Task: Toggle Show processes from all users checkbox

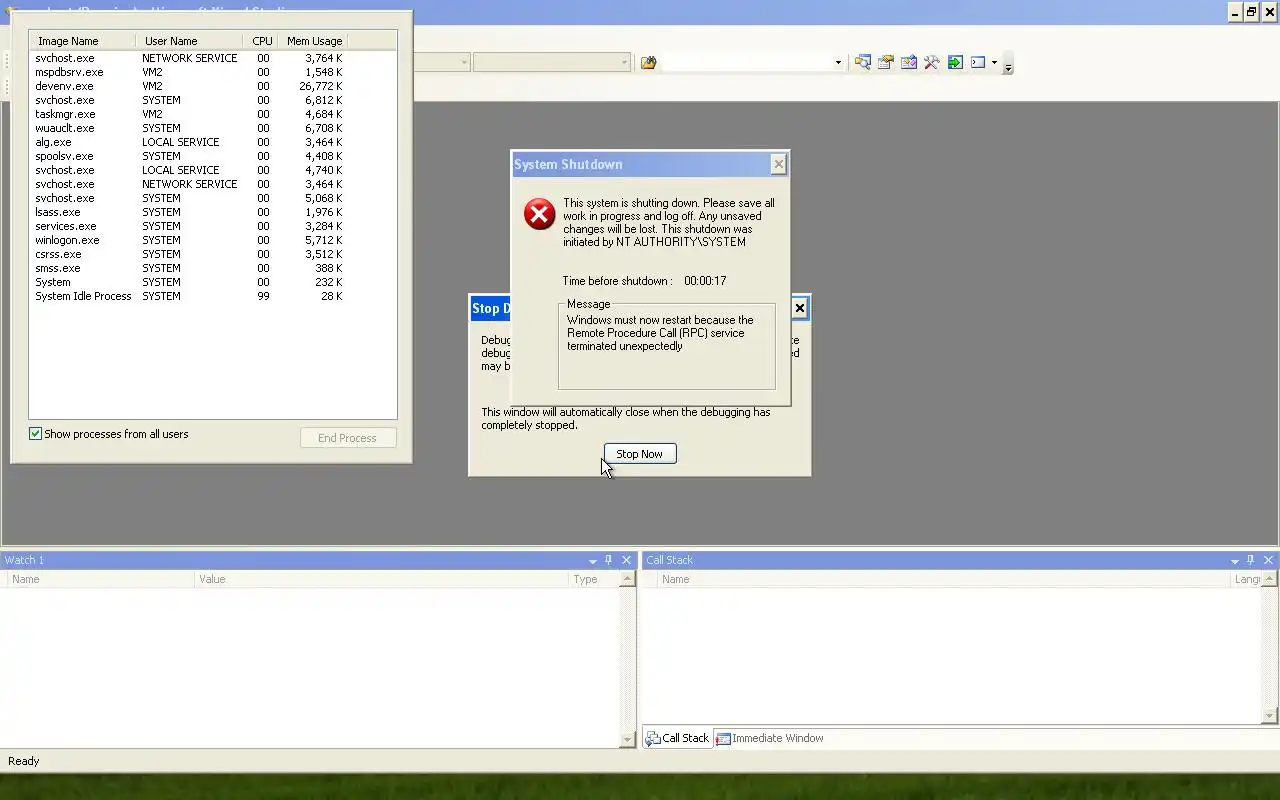Action: 36,434
